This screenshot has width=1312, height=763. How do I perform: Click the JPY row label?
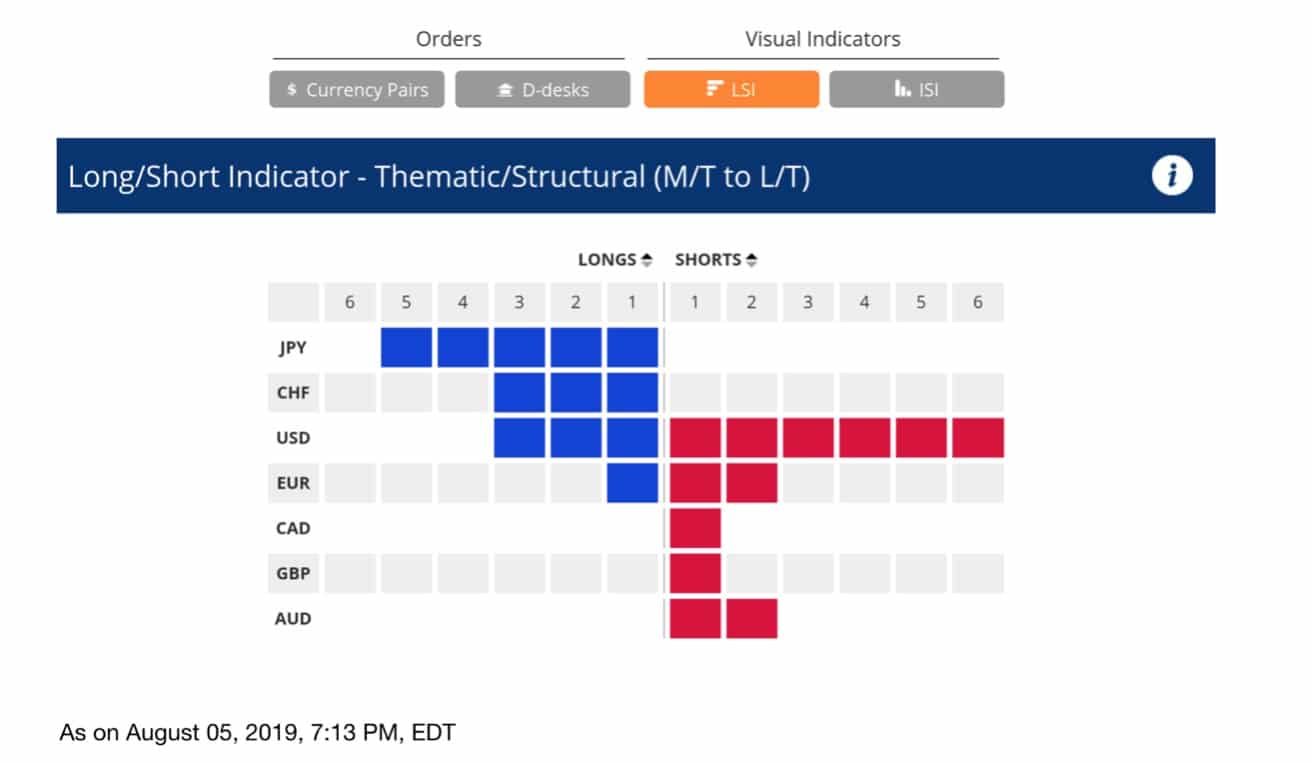tap(293, 348)
